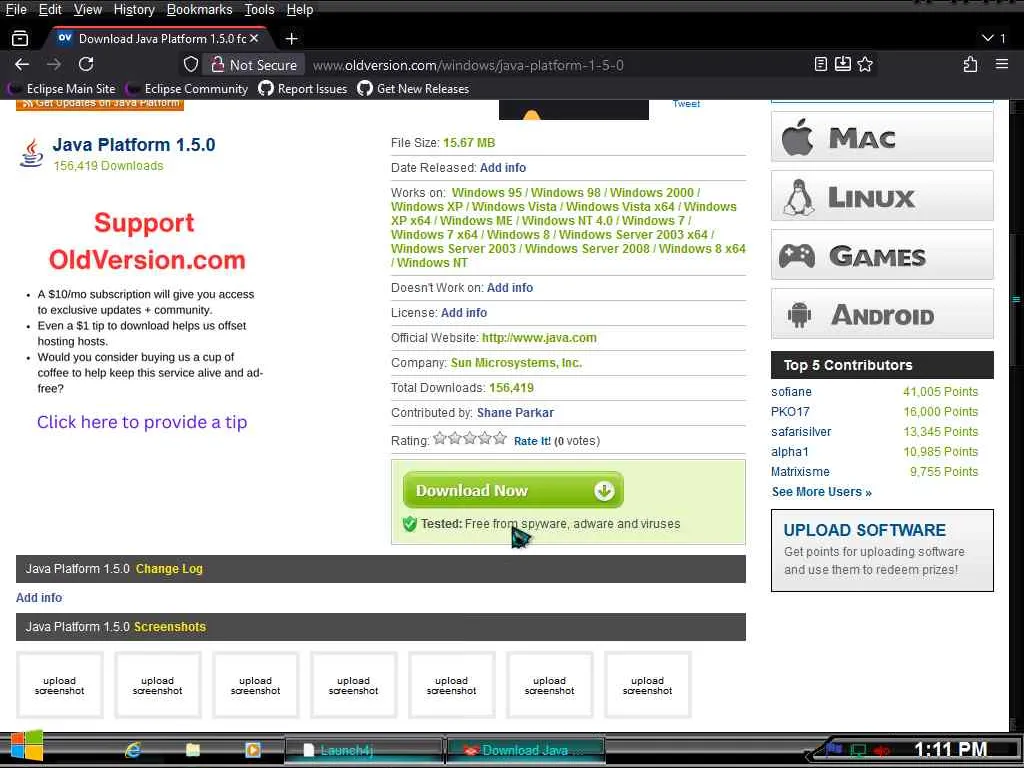Click Add info beside Doesn't Work on
Screen dimensions: 1024x768
coord(509,288)
